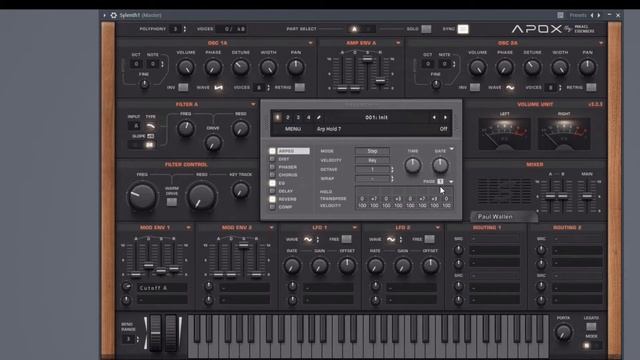This screenshot has width=640, height=360.
Task: Click the small icon left of Presets
Action: tap(560, 15)
